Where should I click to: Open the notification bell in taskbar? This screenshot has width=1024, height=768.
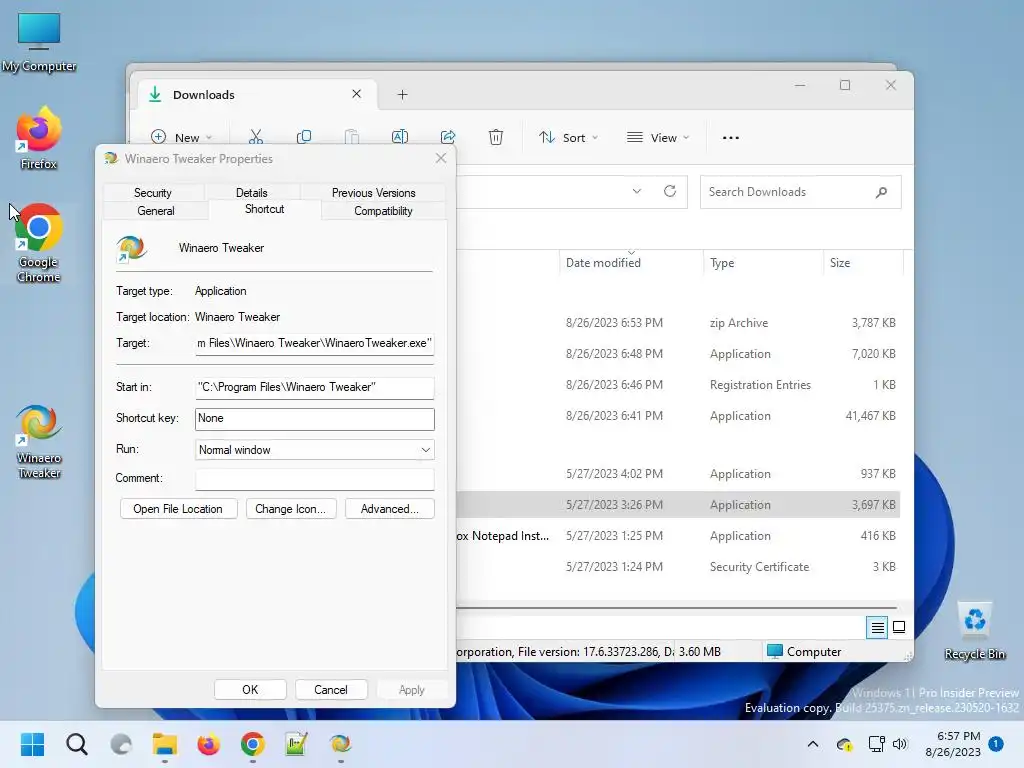996,744
